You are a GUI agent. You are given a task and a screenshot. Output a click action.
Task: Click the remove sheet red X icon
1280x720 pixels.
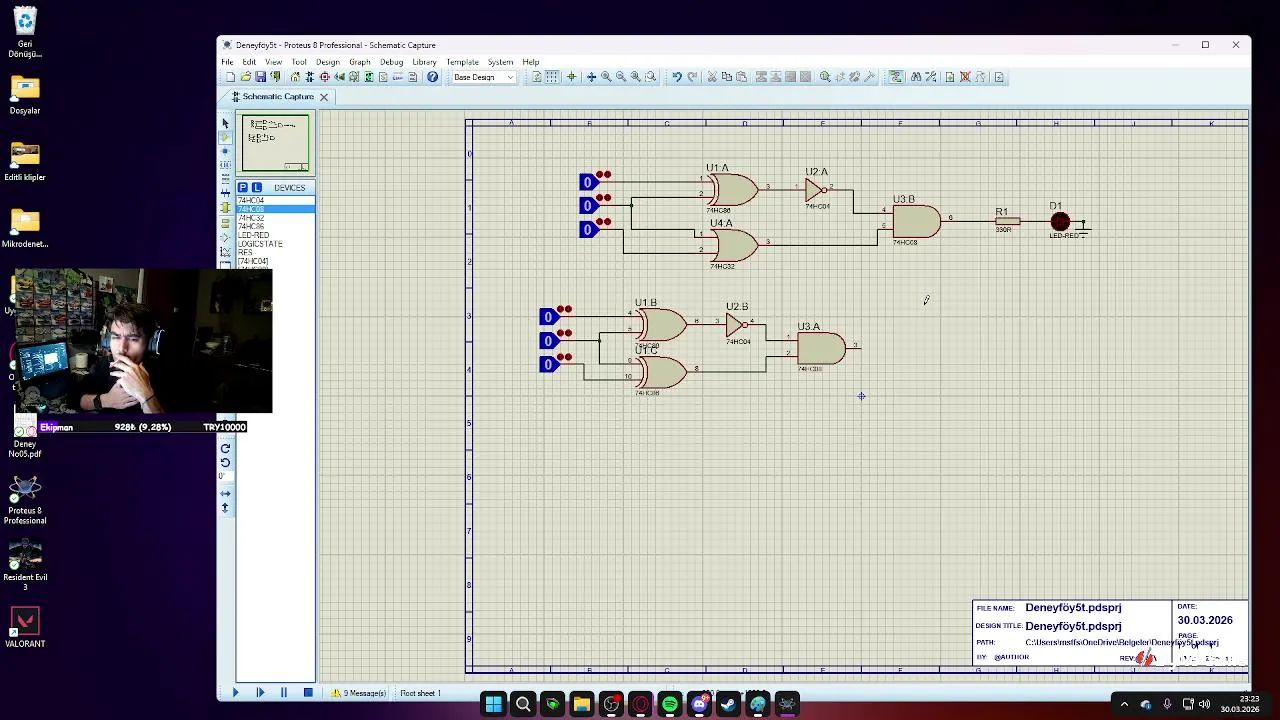click(x=965, y=77)
